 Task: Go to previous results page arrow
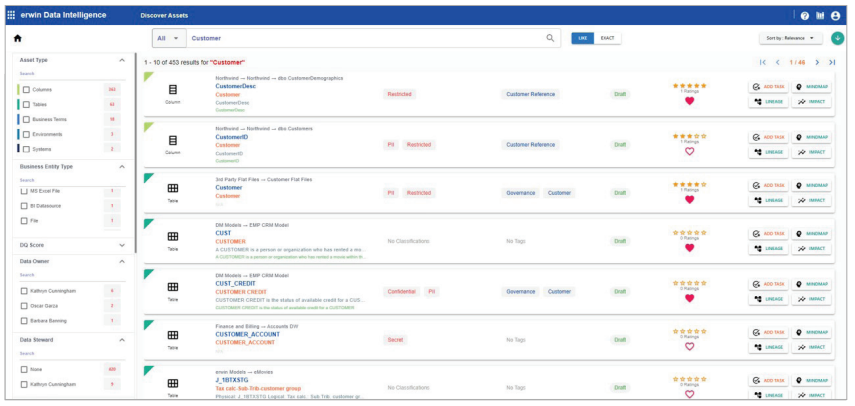[778, 63]
